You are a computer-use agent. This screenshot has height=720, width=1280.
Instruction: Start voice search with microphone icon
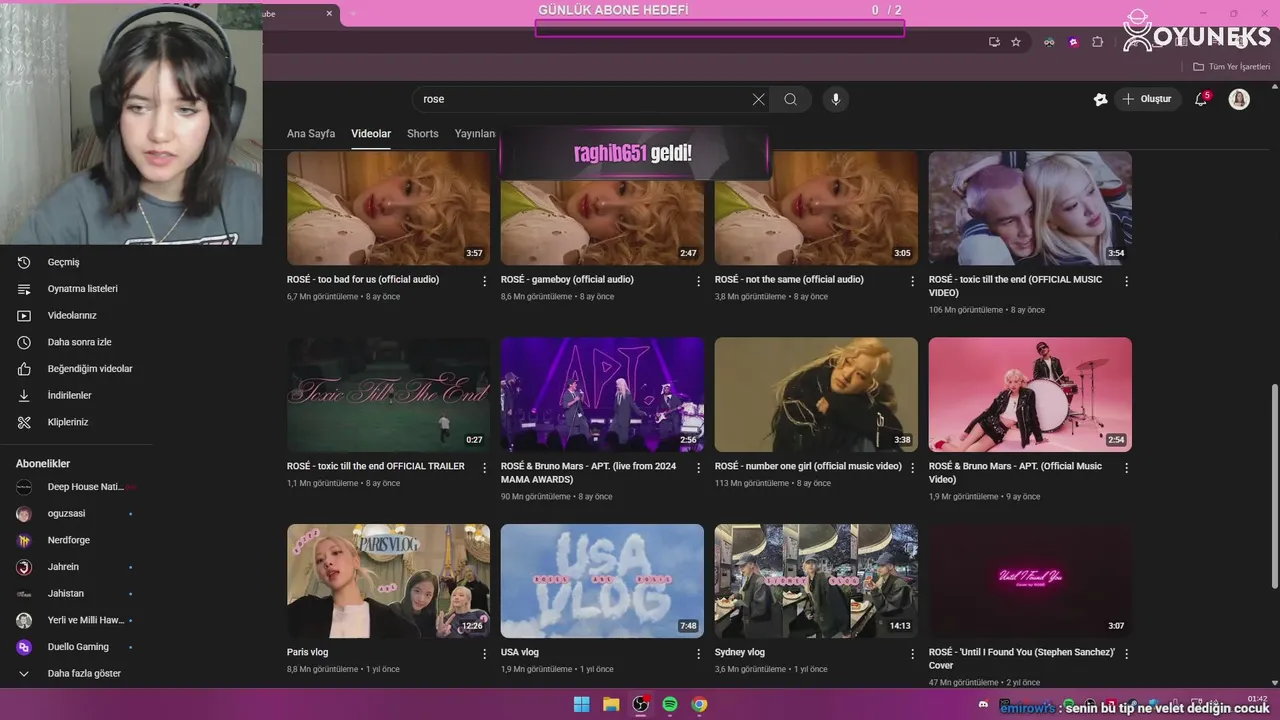pos(836,99)
